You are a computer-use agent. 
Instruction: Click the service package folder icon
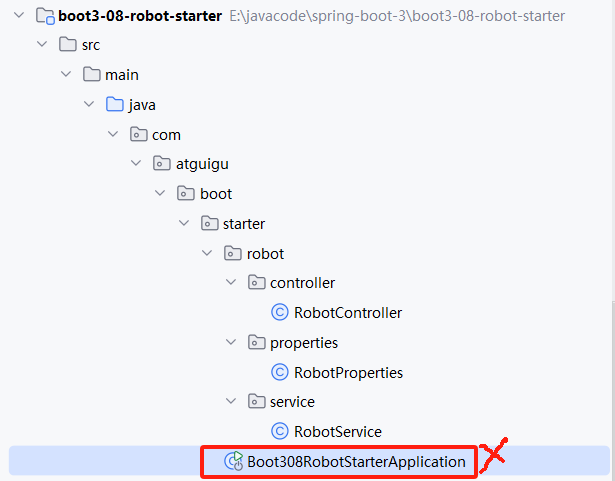(257, 401)
